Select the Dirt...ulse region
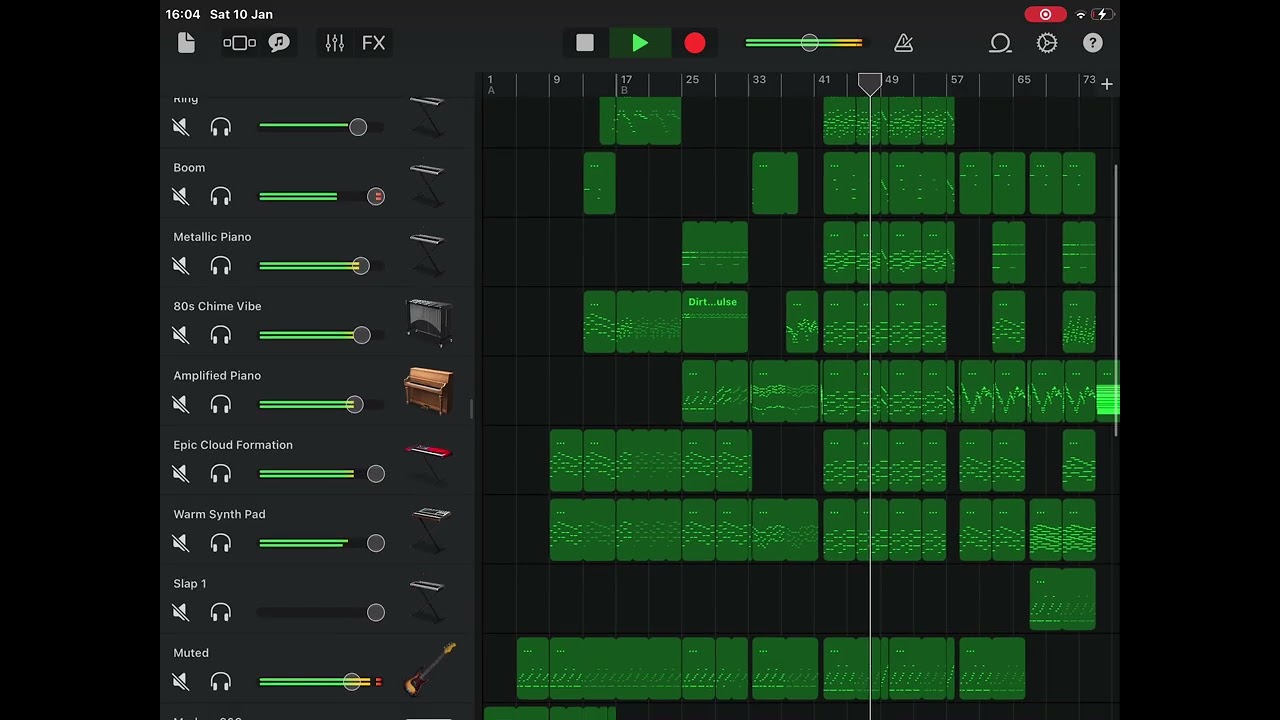Image resolution: width=1280 pixels, height=720 pixels. [x=714, y=322]
